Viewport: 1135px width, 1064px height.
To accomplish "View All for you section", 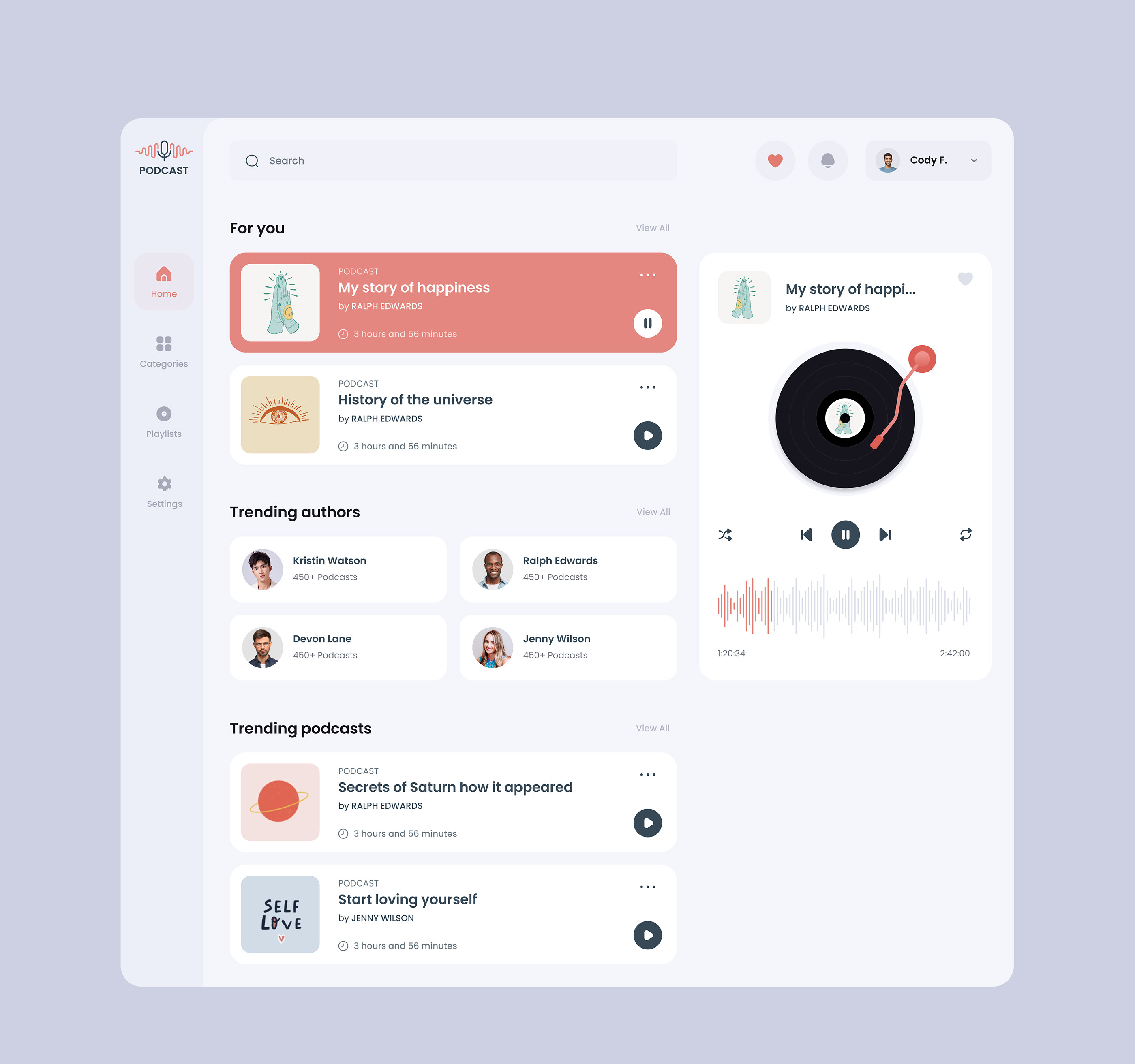I will [651, 228].
